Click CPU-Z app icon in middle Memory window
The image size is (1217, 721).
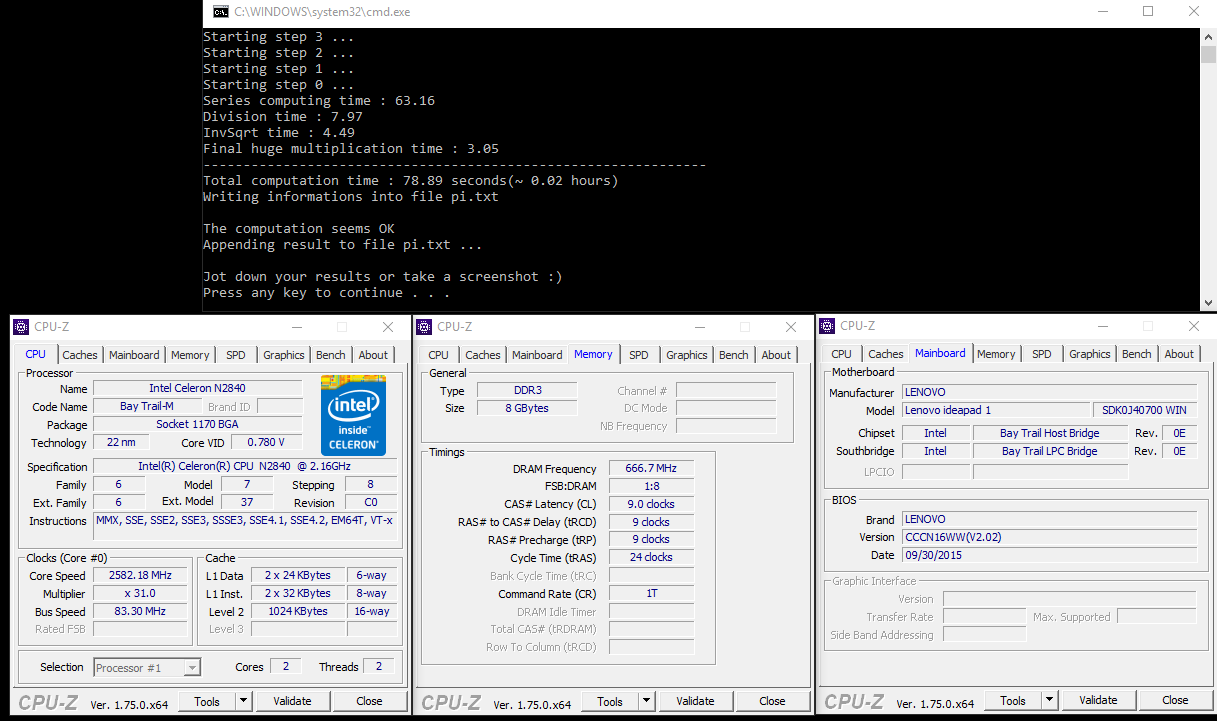click(424, 327)
